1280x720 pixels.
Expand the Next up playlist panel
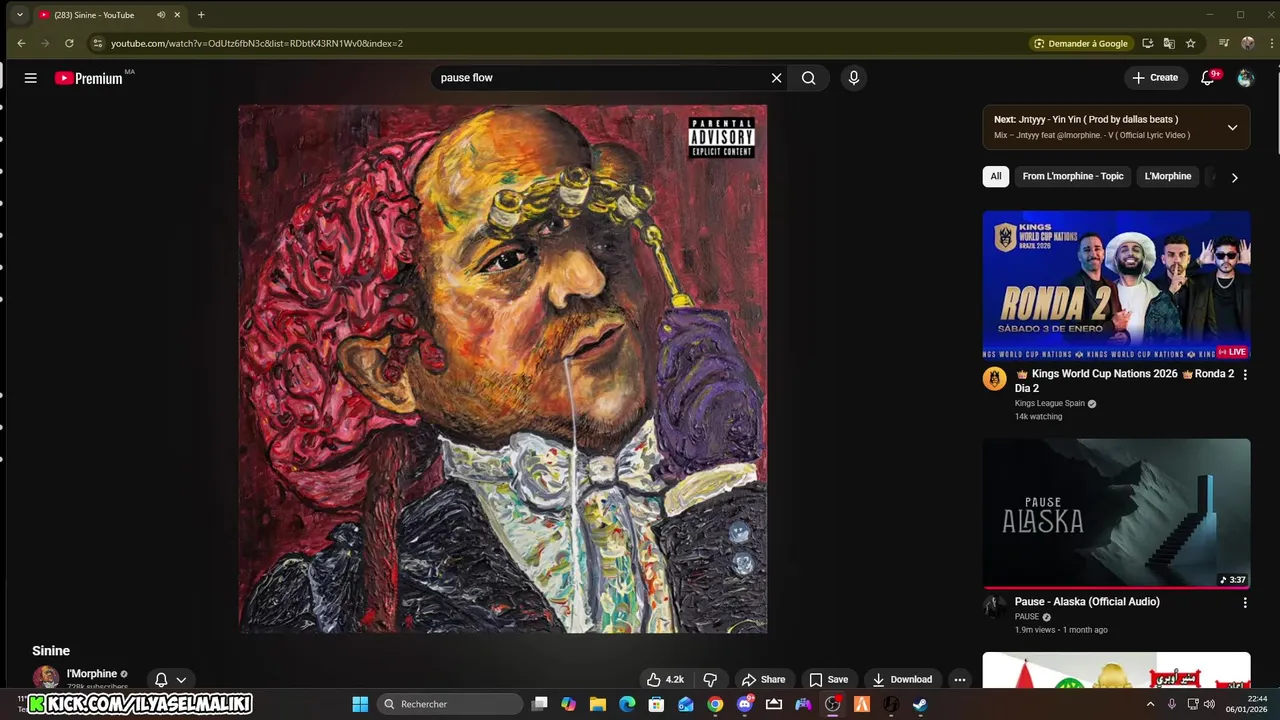click(1232, 127)
